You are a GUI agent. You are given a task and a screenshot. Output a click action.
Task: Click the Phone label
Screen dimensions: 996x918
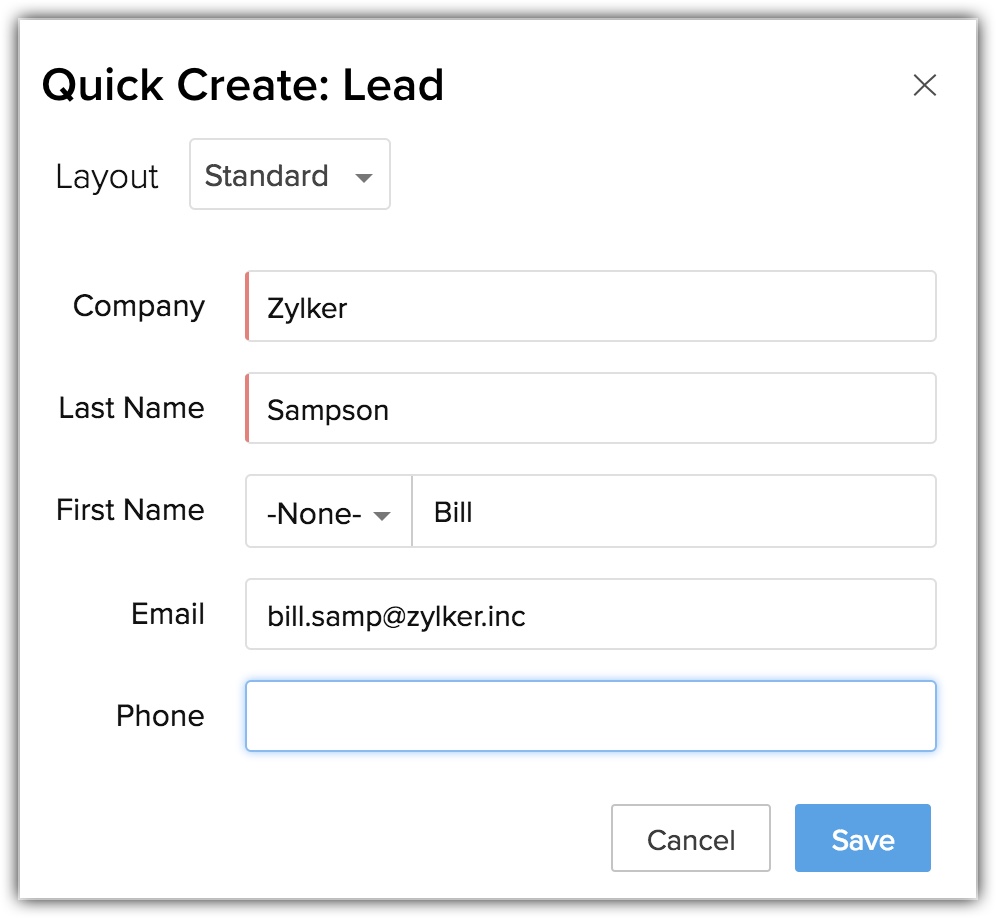pyautogui.click(x=160, y=716)
